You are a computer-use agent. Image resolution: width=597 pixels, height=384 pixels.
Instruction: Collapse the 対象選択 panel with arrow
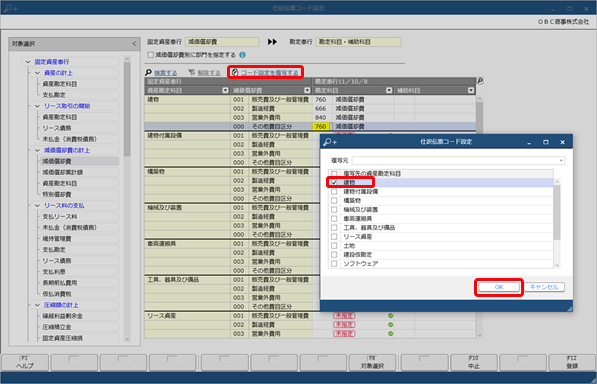click(134, 44)
